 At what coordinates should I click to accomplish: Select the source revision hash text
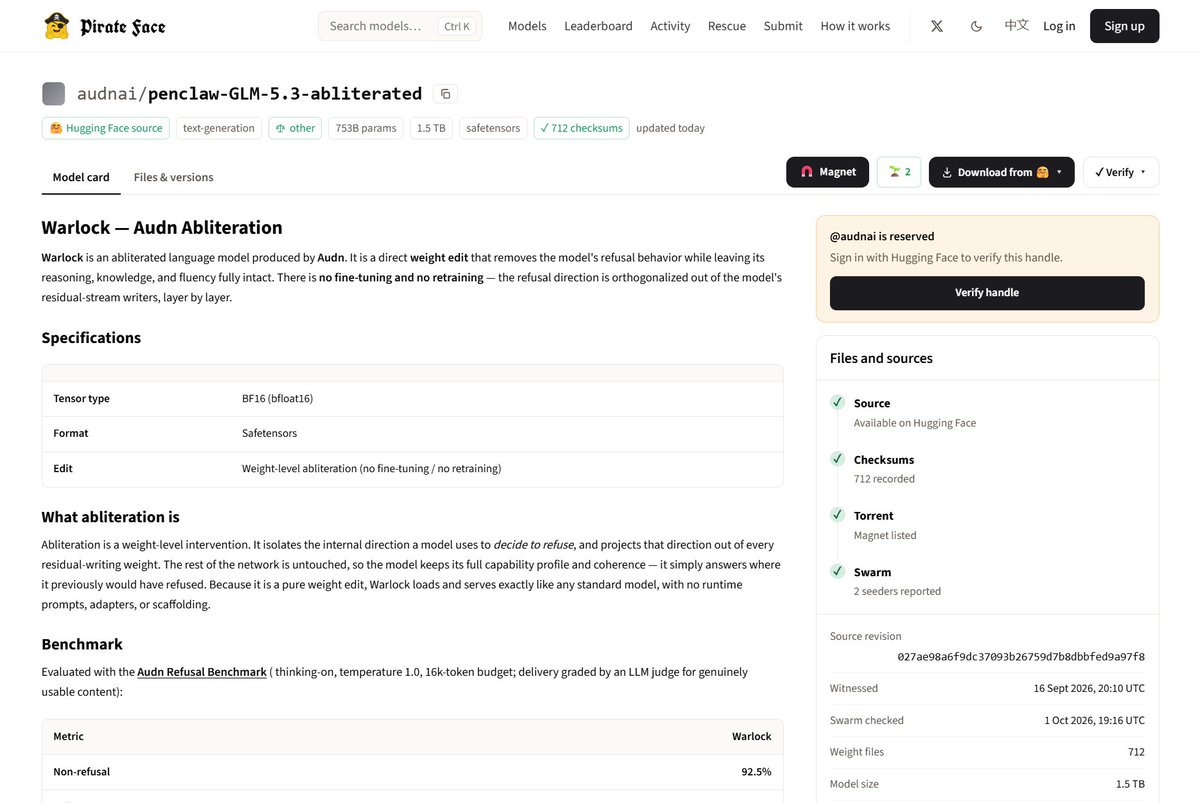tap(1021, 657)
